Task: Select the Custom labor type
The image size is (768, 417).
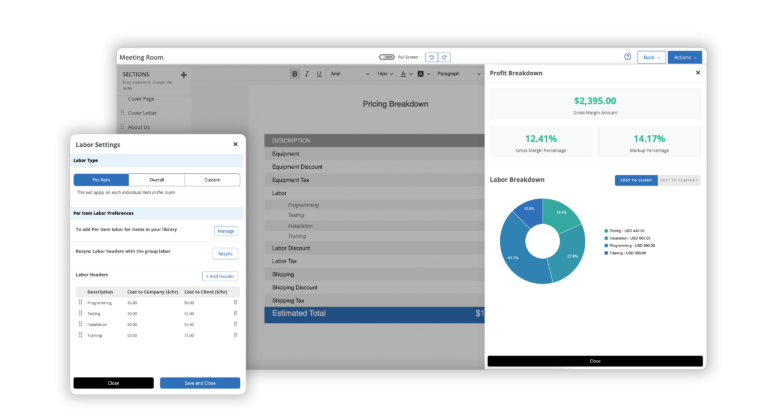Action: tap(212, 180)
